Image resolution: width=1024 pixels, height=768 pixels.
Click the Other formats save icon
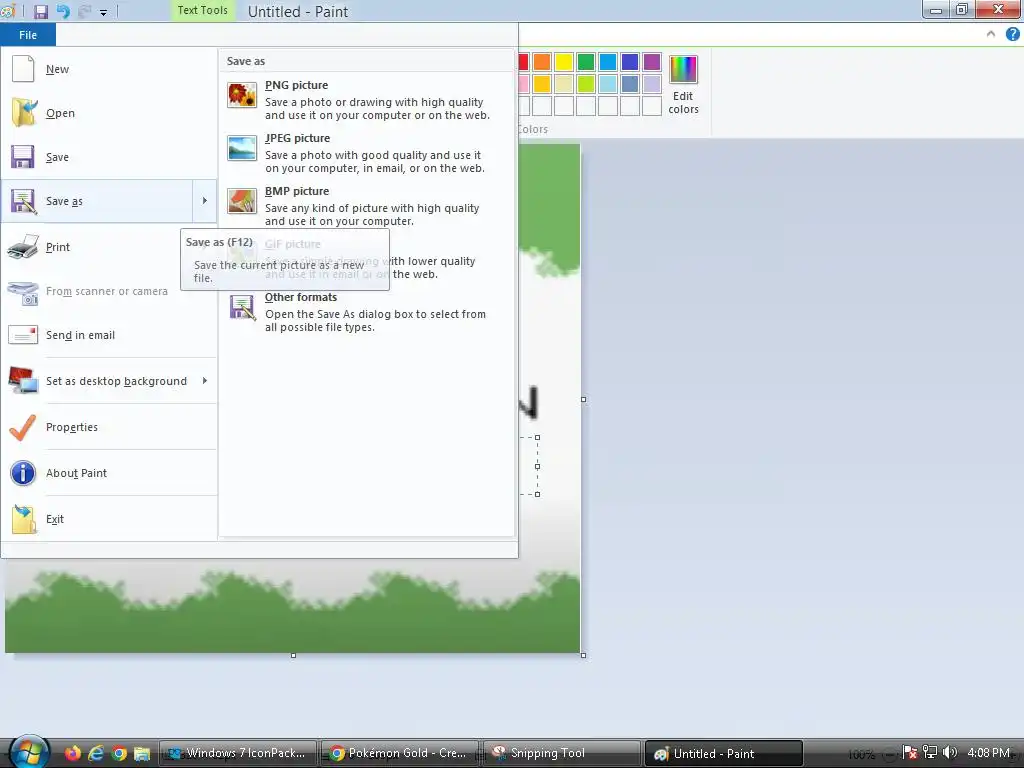[242, 307]
